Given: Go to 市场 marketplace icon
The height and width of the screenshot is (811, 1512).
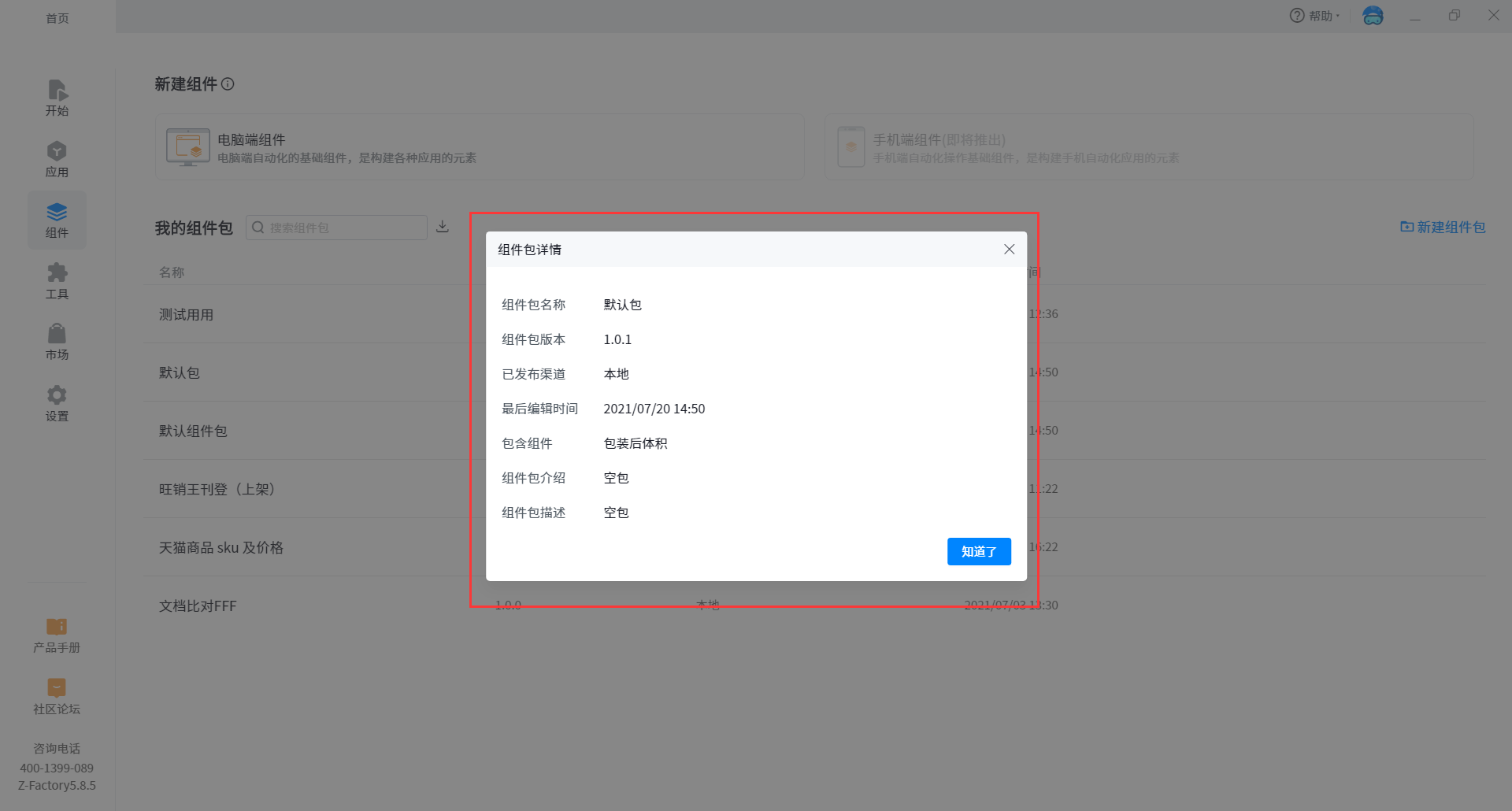Looking at the screenshot, I should pos(57,342).
